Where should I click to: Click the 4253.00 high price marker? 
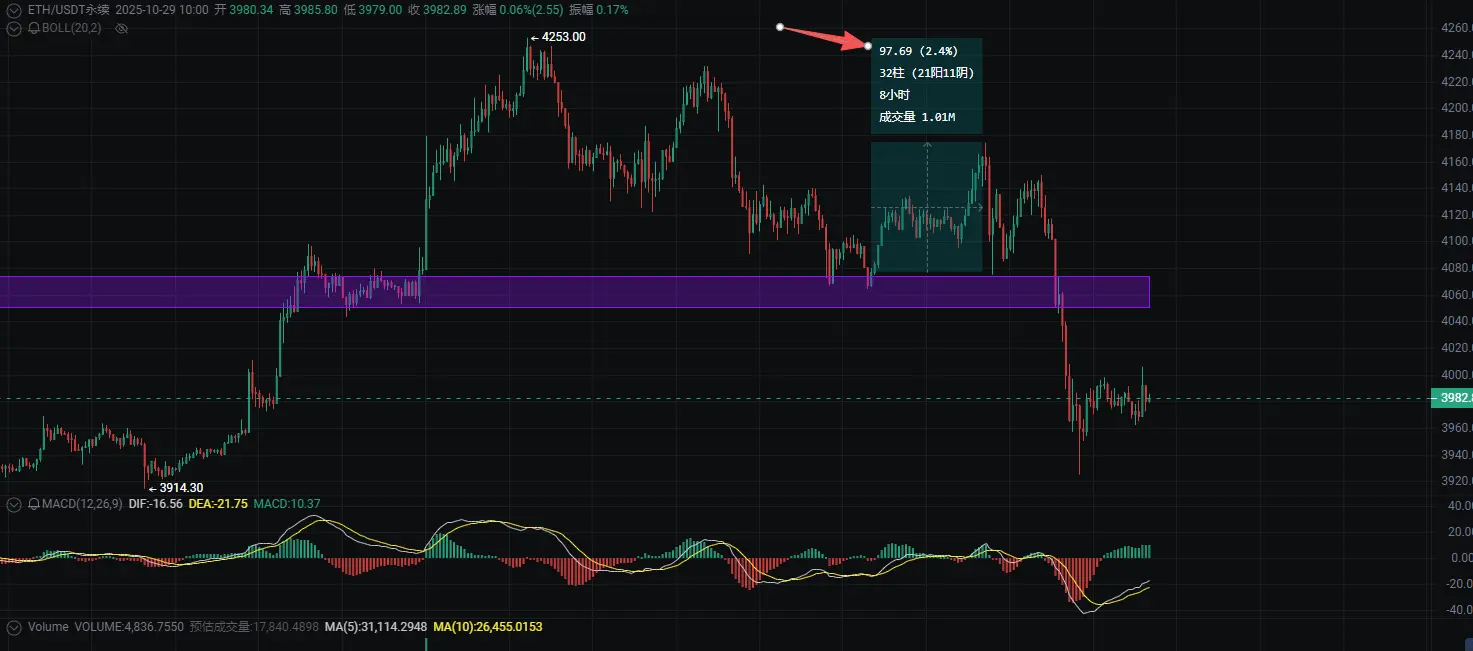[558, 37]
